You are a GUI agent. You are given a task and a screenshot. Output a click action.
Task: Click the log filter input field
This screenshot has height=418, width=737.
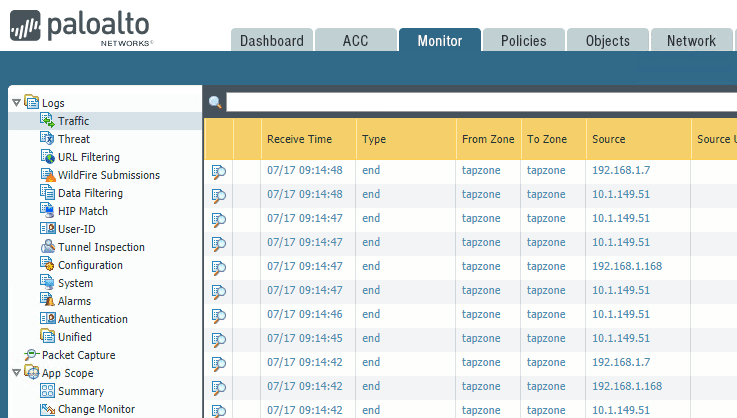coord(481,102)
